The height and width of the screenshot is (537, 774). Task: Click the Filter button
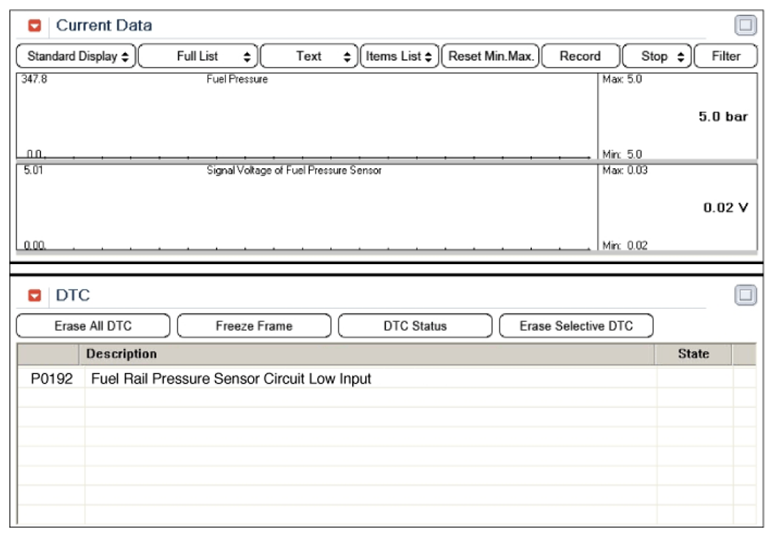[x=726, y=57]
